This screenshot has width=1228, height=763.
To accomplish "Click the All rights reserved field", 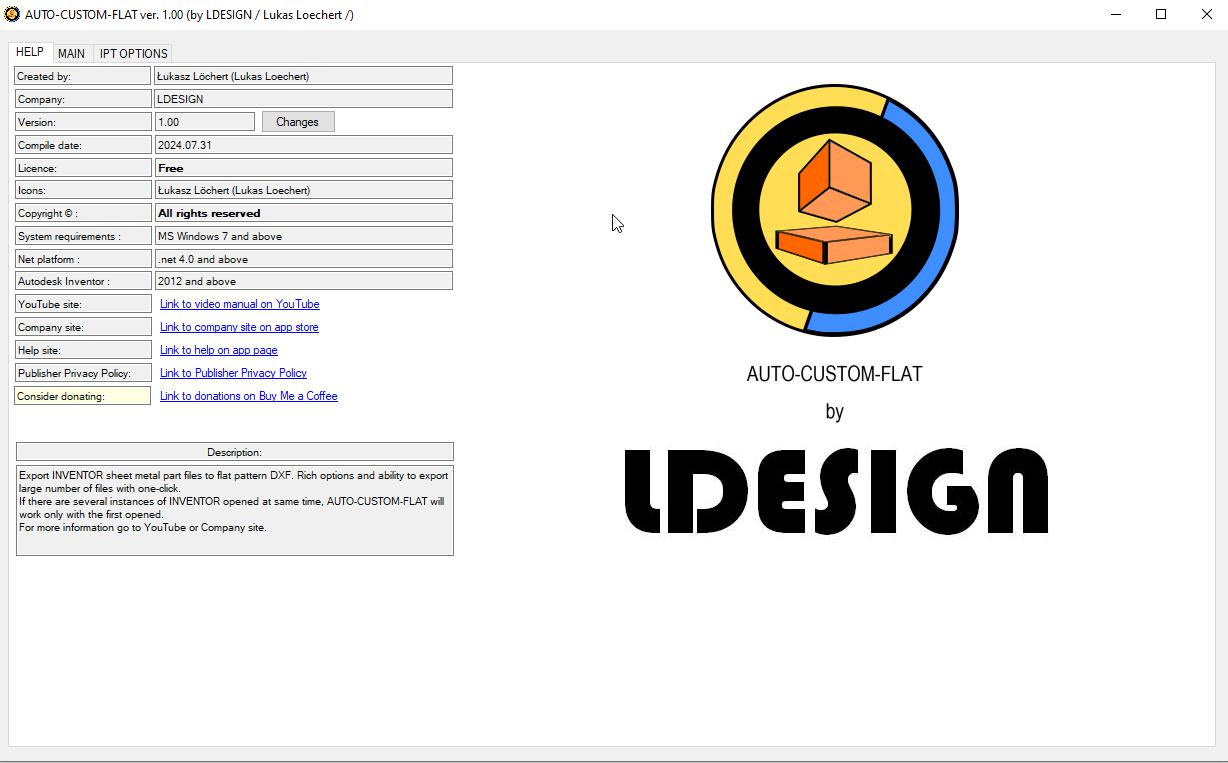I will (x=303, y=213).
